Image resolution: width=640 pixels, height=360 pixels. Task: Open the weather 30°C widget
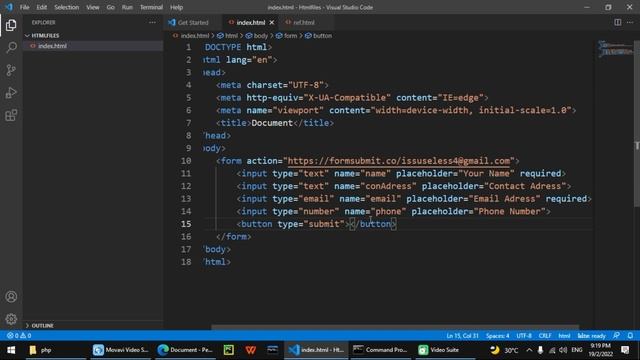(504, 350)
